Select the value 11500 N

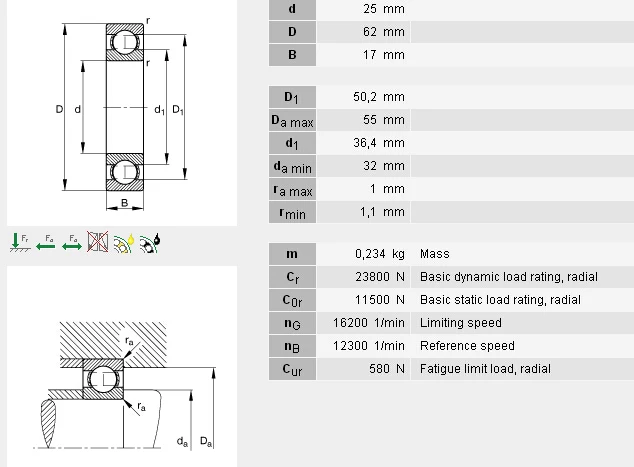pos(380,300)
